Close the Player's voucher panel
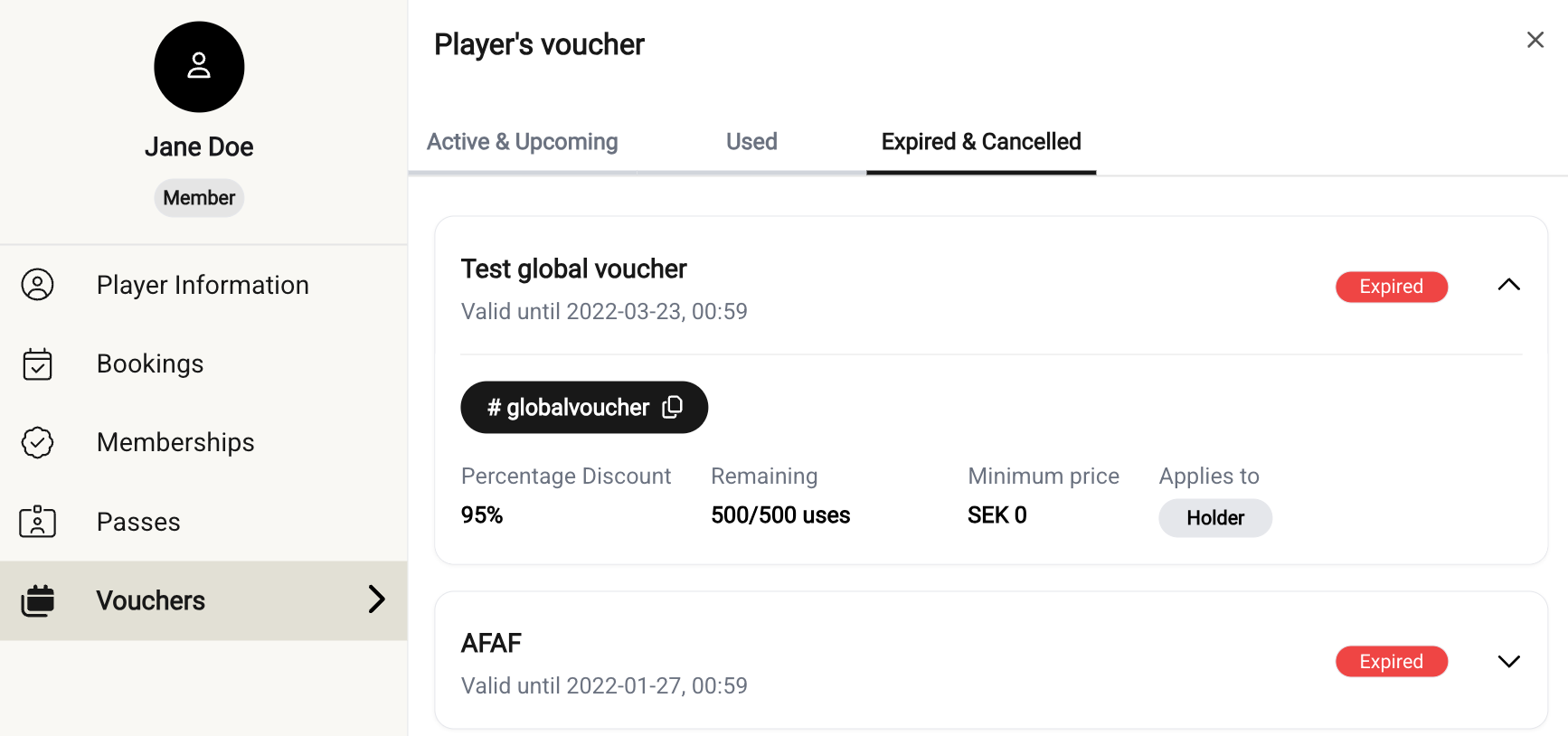Image resolution: width=1568 pixels, height=736 pixels. [x=1535, y=40]
